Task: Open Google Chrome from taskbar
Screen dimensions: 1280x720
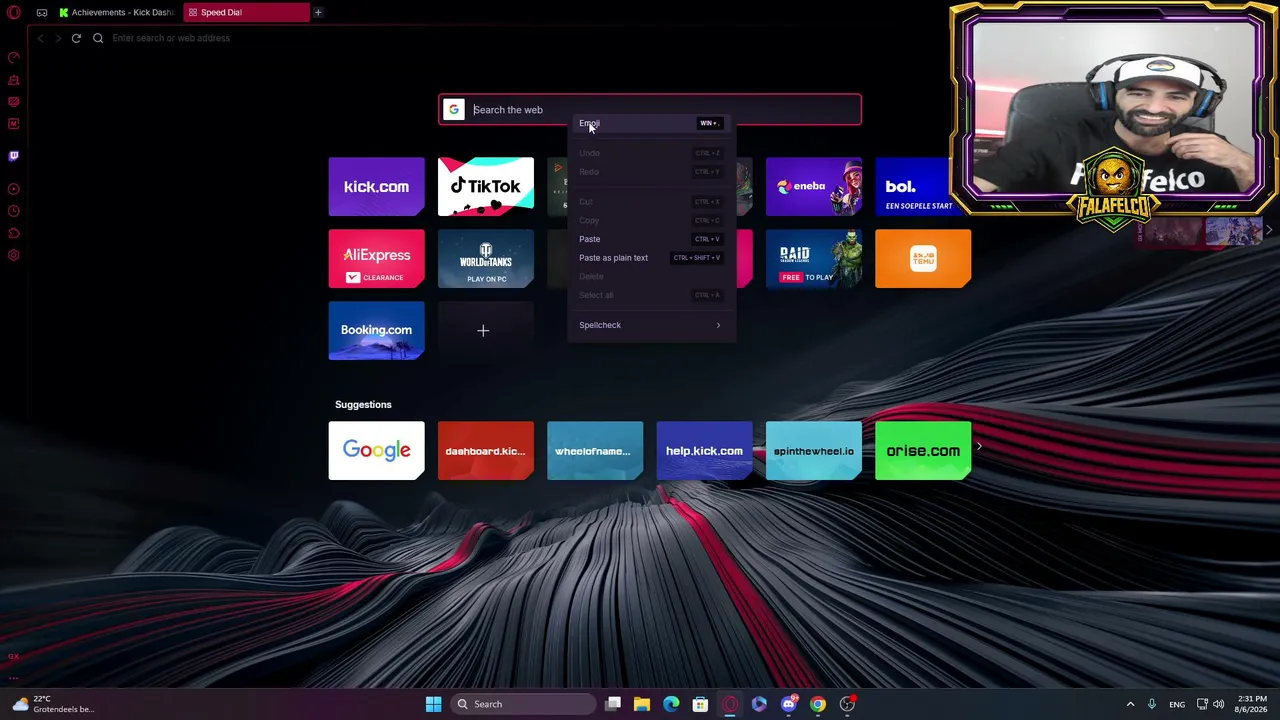Action: pos(818,704)
